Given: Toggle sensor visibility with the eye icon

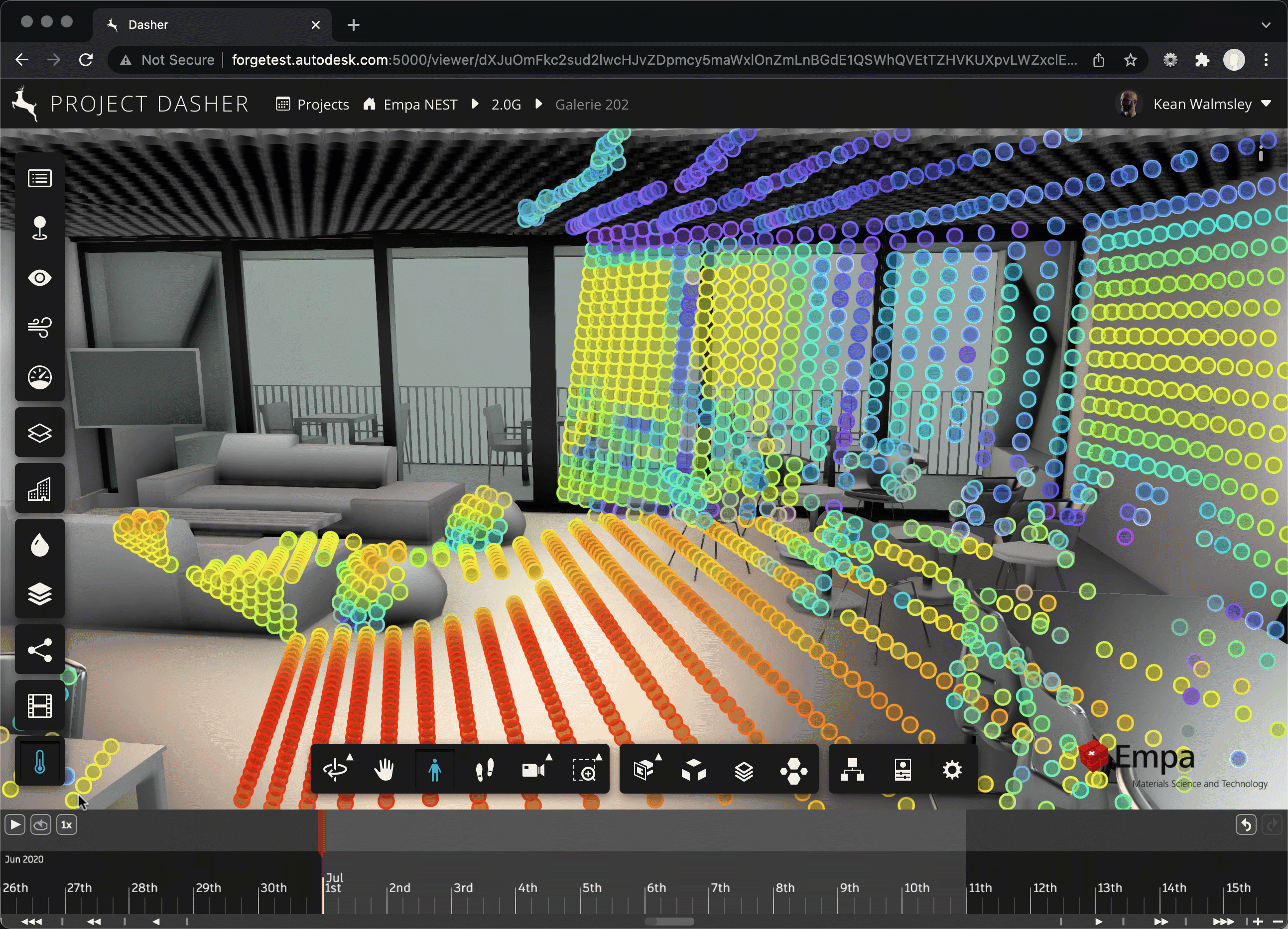Looking at the screenshot, I should pyautogui.click(x=40, y=277).
